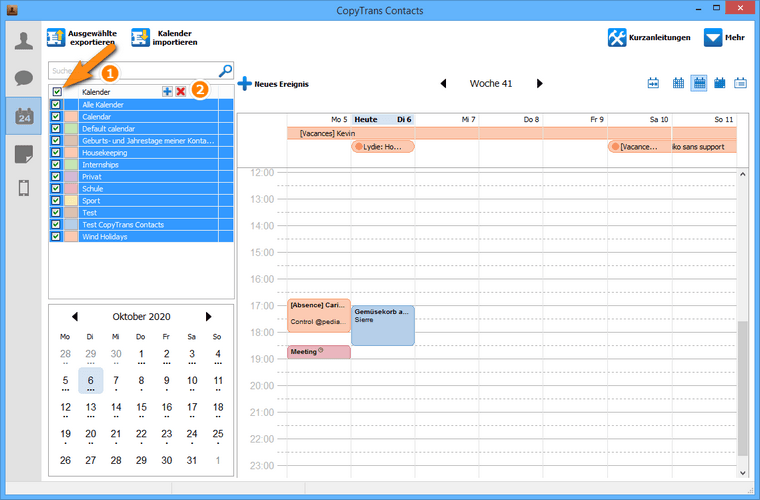
Task: Open the Messages speech bubble section
Action: pos(23,78)
